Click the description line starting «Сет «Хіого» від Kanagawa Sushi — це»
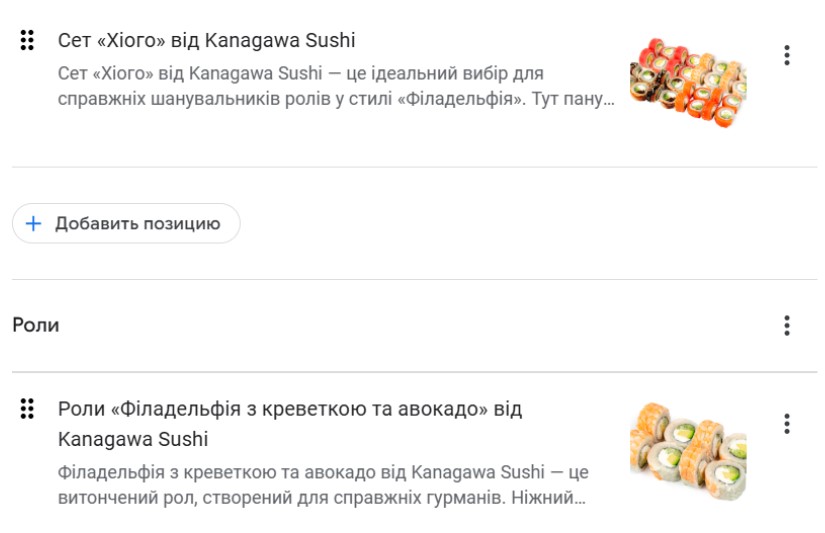The height and width of the screenshot is (533, 825). click(300, 74)
